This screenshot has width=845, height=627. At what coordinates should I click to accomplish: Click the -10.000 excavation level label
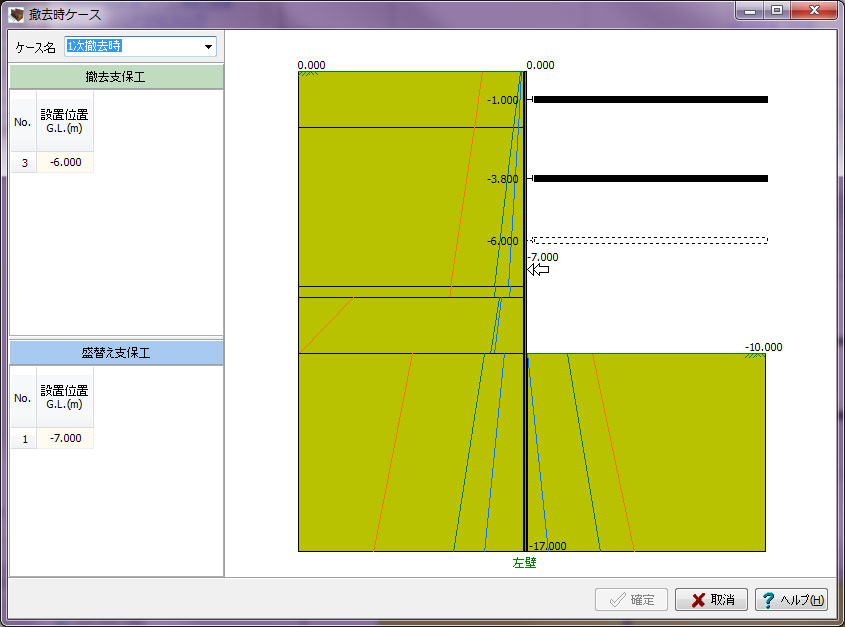[764, 347]
